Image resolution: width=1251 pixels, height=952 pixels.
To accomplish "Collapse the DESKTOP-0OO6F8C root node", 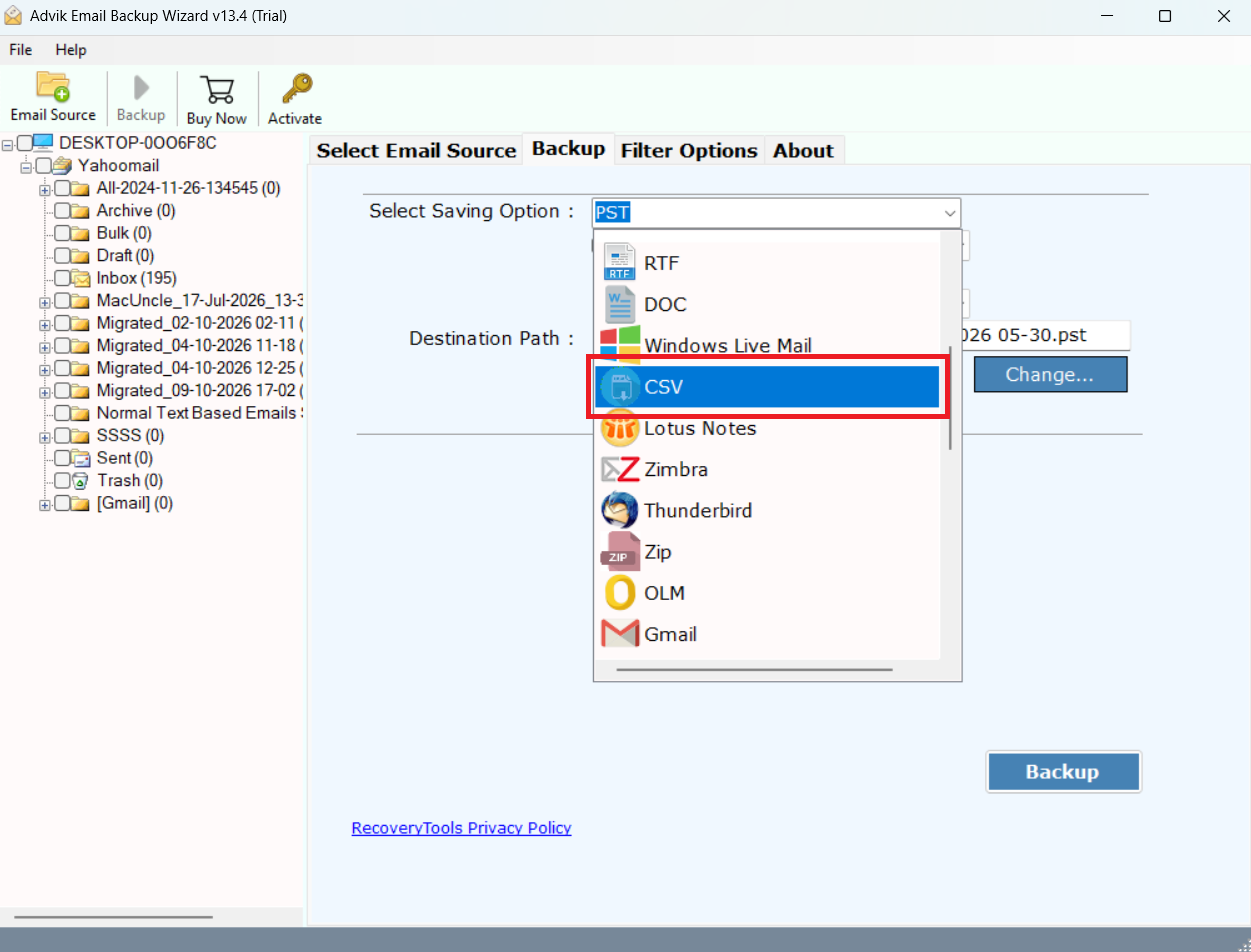I will pos(8,144).
